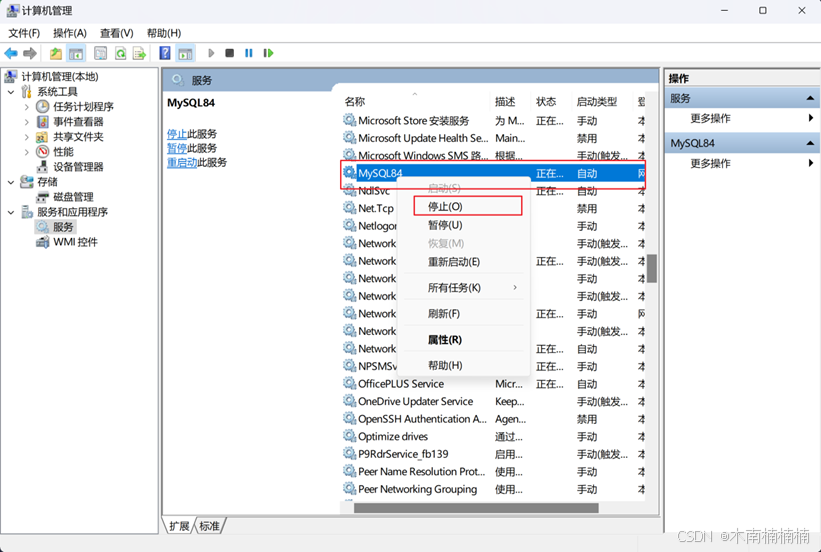Click the vertical scrollbar thumb in services list

click(x=652, y=268)
